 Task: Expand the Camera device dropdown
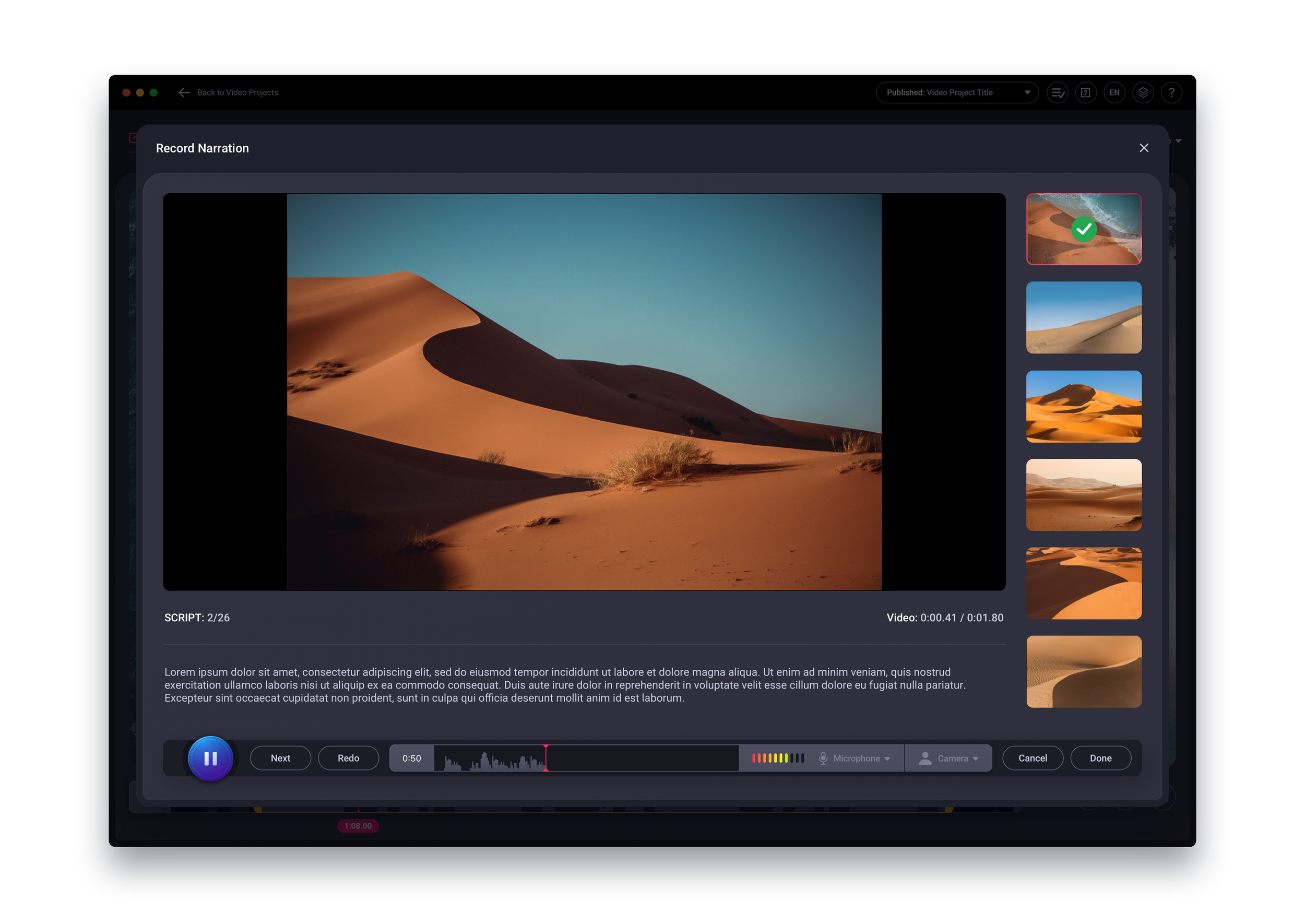977,757
